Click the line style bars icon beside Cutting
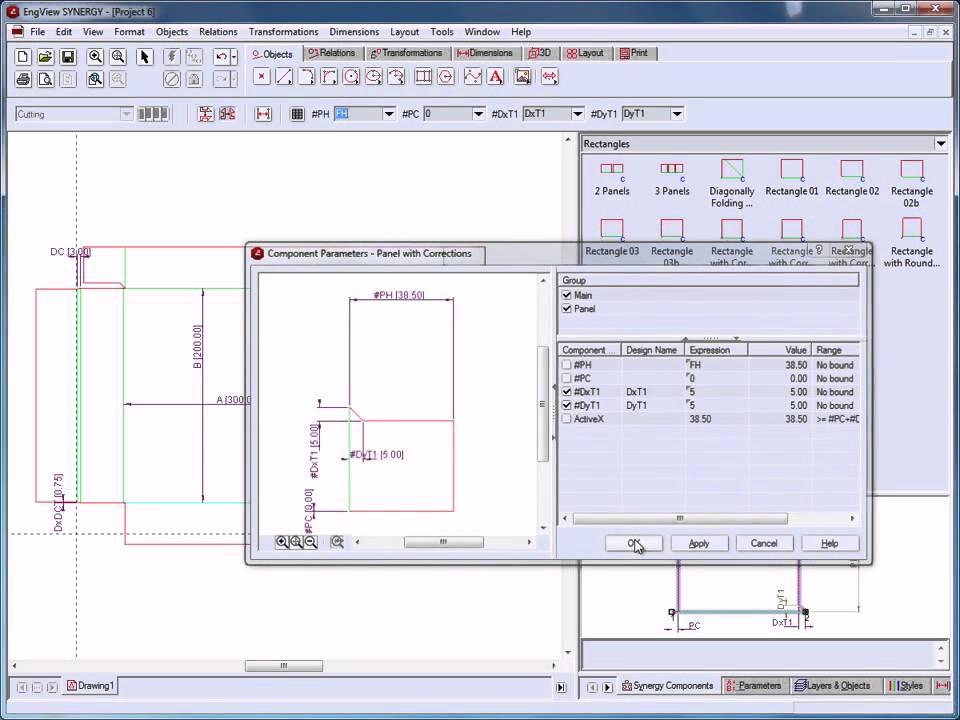Image resolution: width=960 pixels, height=720 pixels. point(153,114)
